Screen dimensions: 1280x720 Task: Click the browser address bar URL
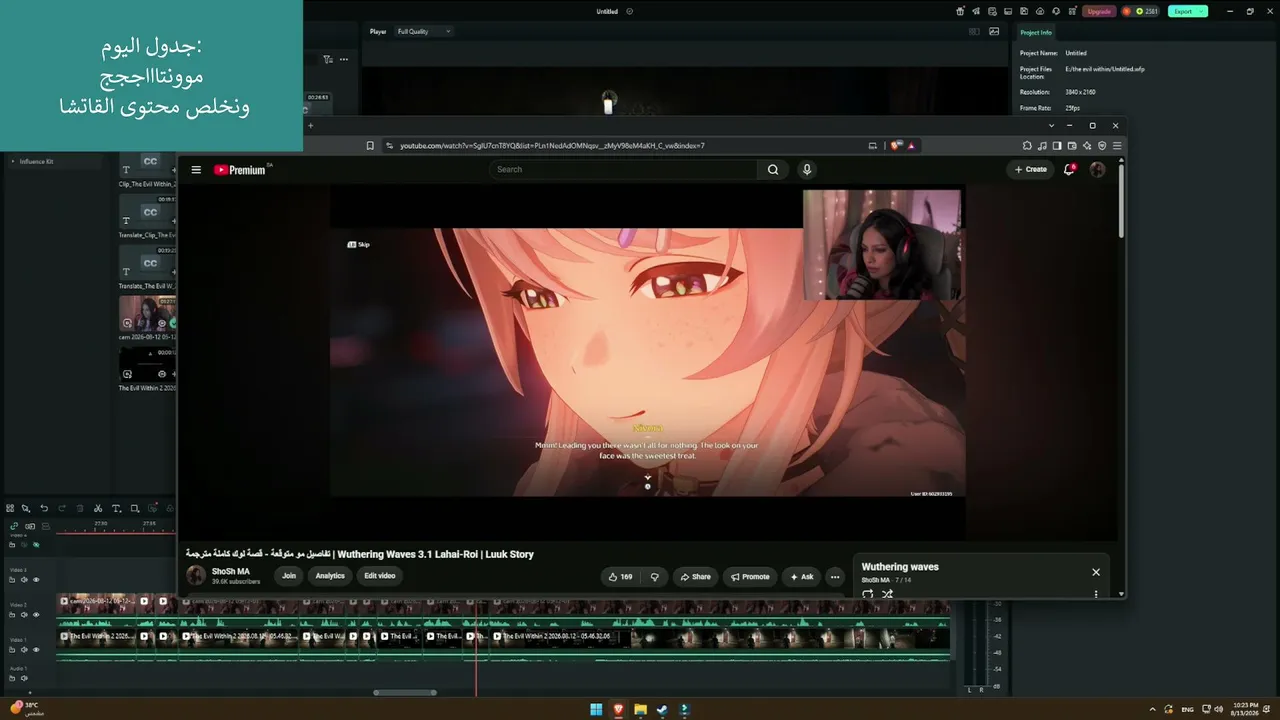[552, 146]
